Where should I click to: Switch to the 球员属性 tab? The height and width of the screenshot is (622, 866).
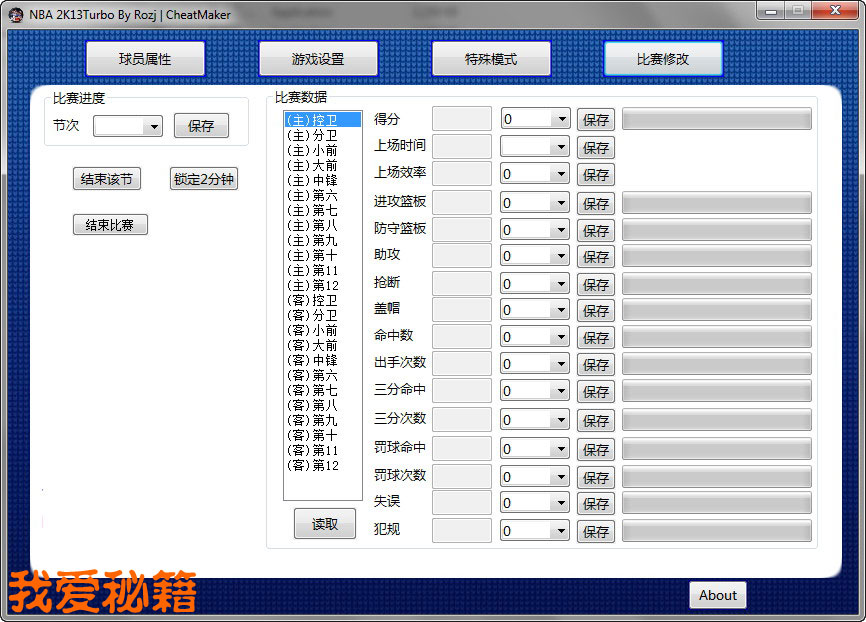coord(145,59)
